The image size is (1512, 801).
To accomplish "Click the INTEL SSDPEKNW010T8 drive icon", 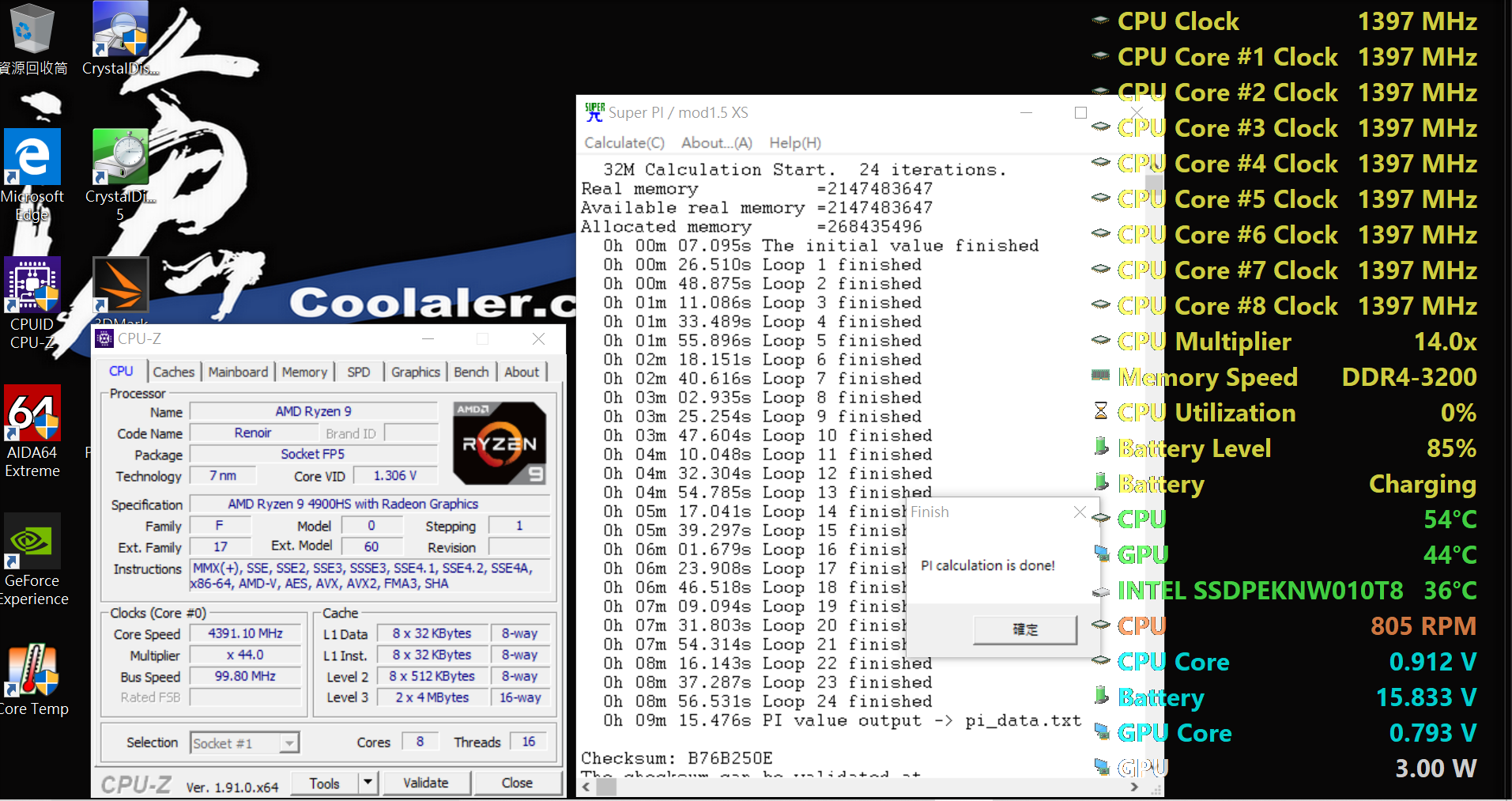I will click(1100, 591).
